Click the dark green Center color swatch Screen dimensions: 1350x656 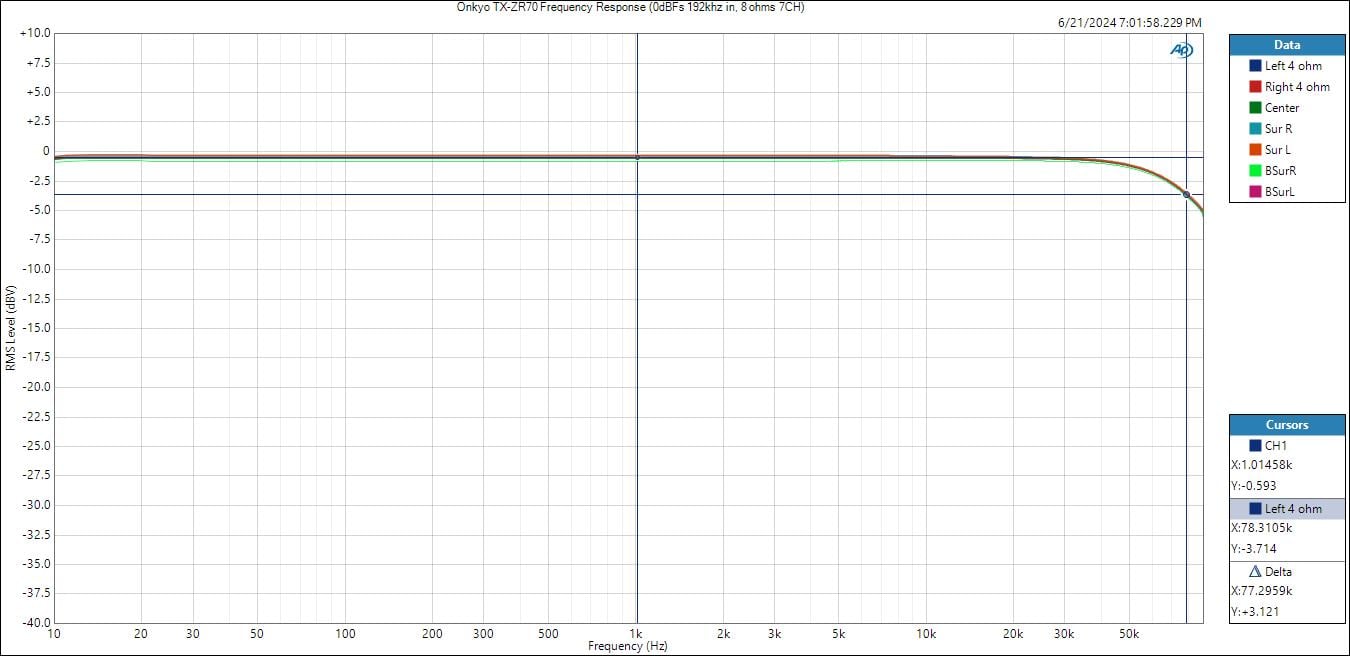[x=1254, y=108]
